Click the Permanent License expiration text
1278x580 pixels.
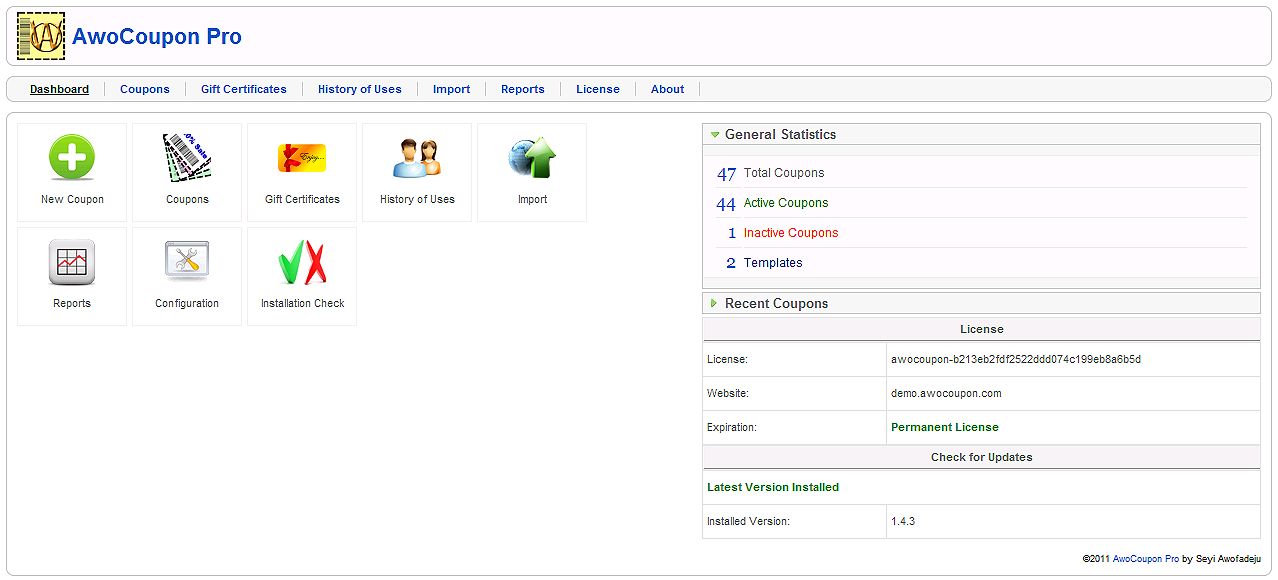tap(945, 427)
